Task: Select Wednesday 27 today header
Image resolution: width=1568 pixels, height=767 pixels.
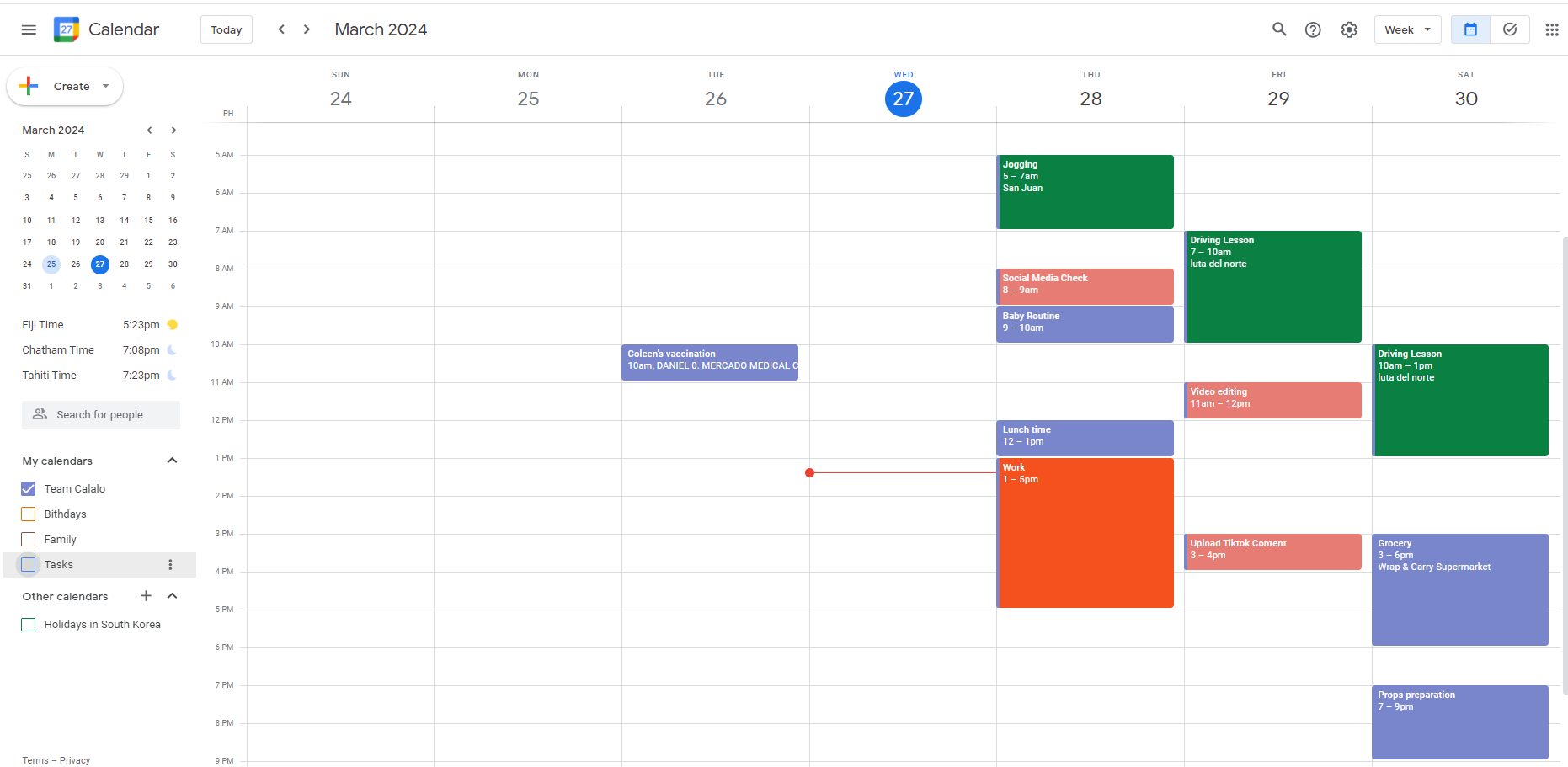Action: pyautogui.click(x=904, y=99)
